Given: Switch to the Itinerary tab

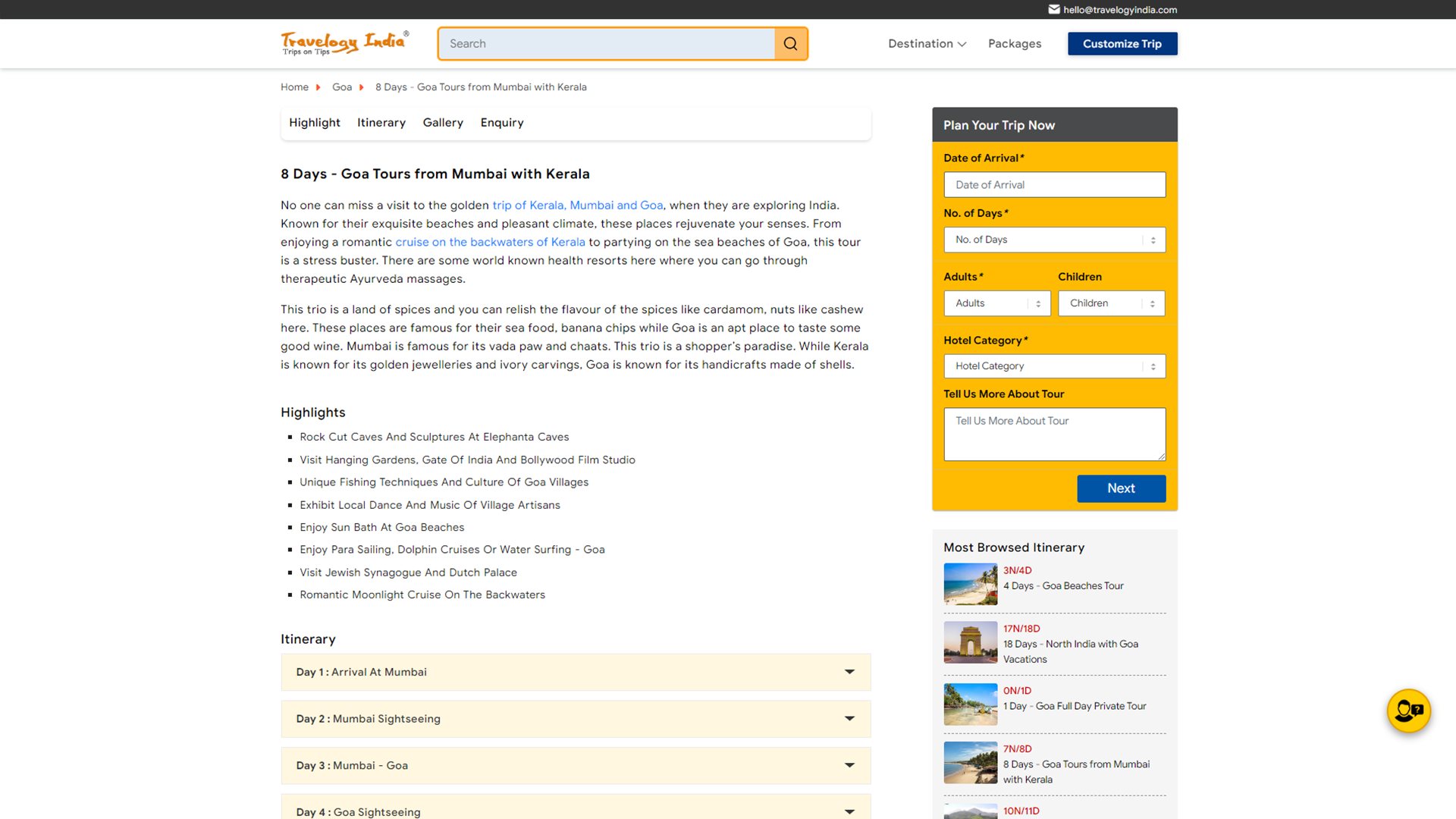Looking at the screenshot, I should point(381,123).
